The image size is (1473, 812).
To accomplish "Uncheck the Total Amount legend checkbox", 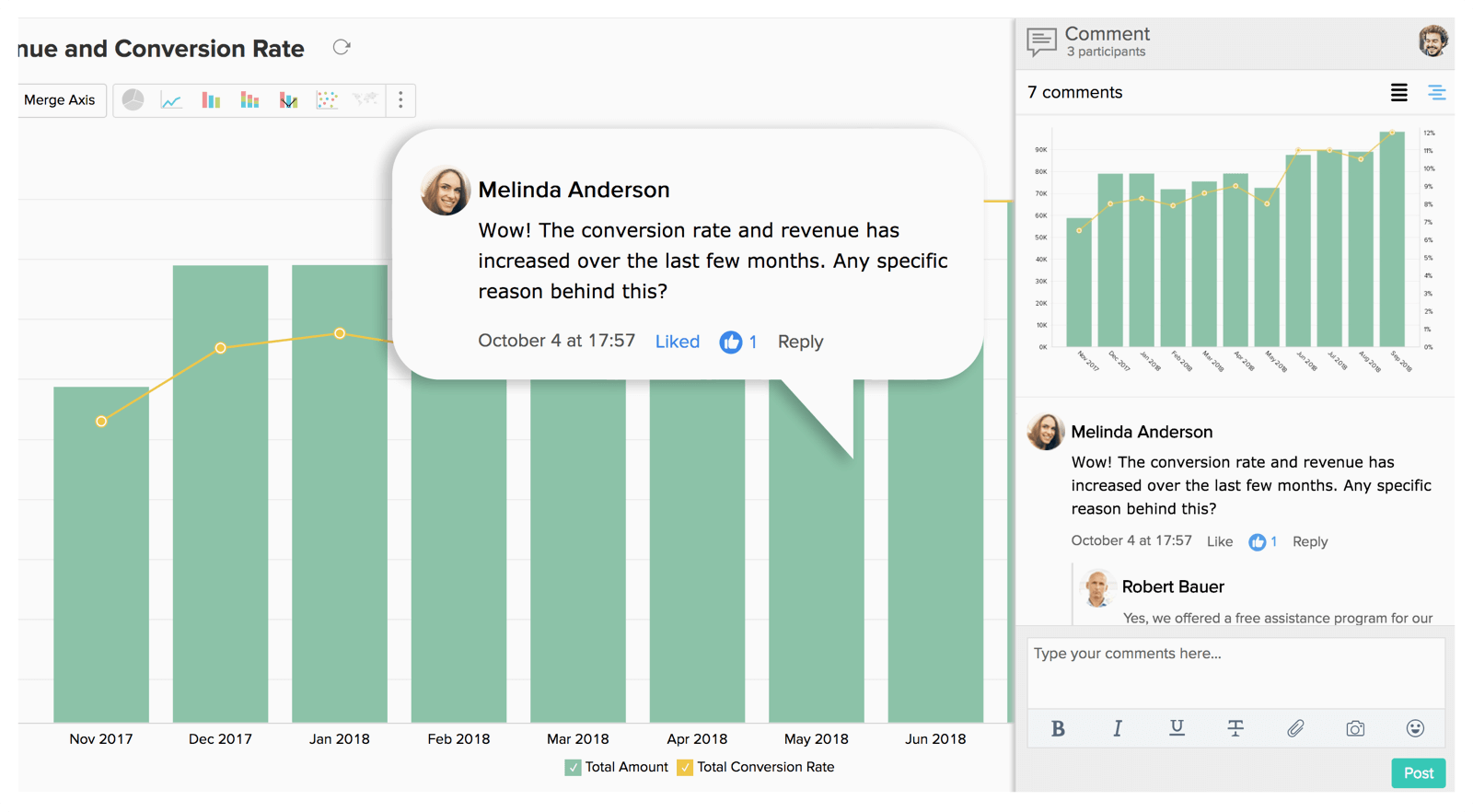I will click(x=573, y=768).
